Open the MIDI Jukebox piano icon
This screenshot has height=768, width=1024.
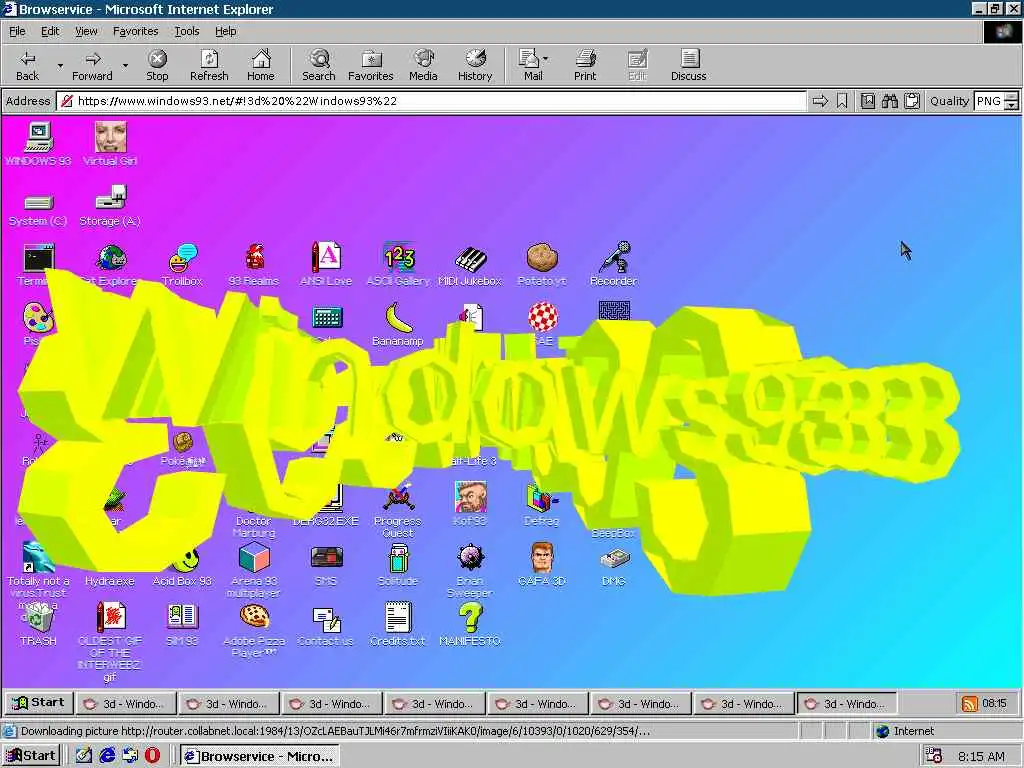(x=470, y=264)
